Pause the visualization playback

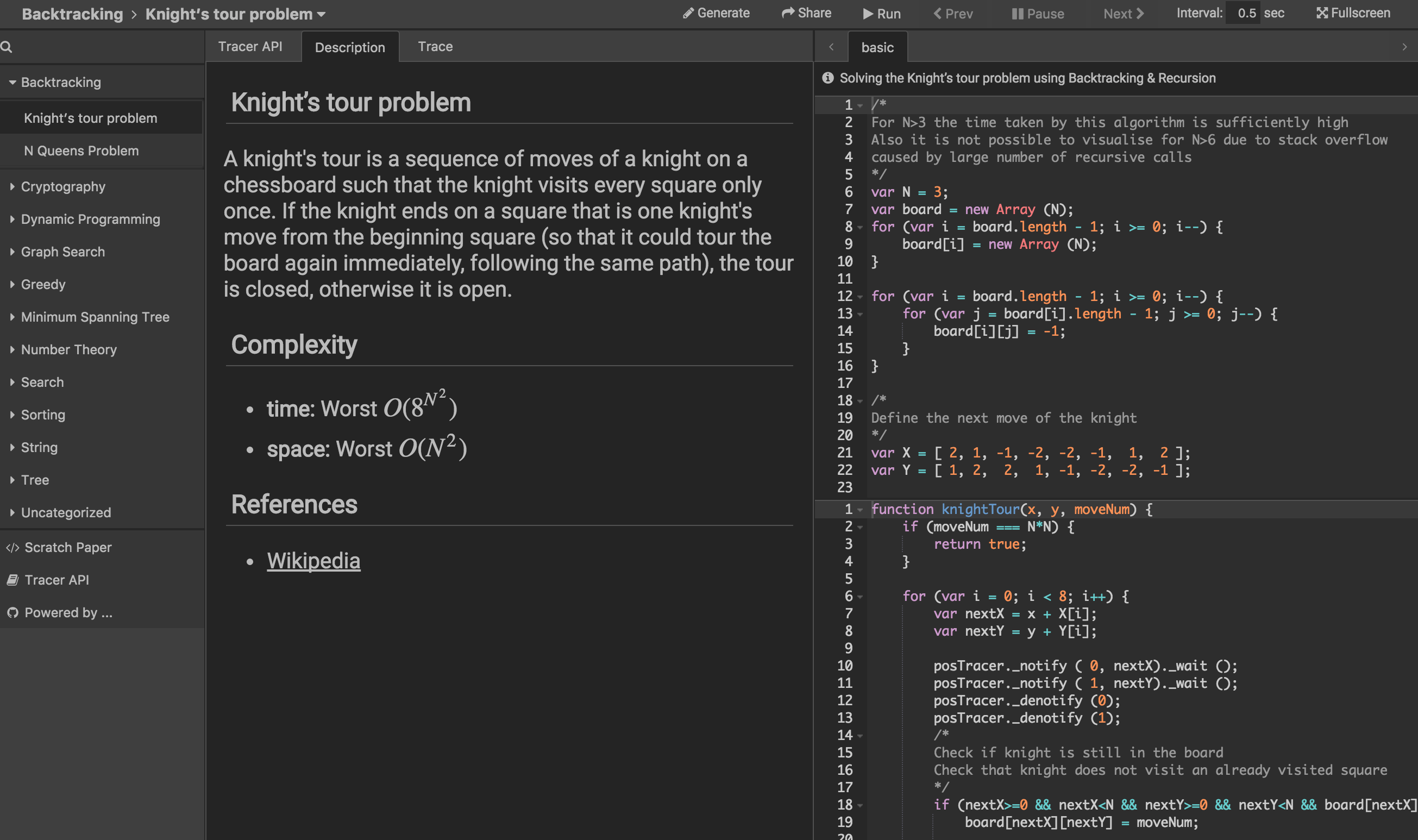(1038, 14)
